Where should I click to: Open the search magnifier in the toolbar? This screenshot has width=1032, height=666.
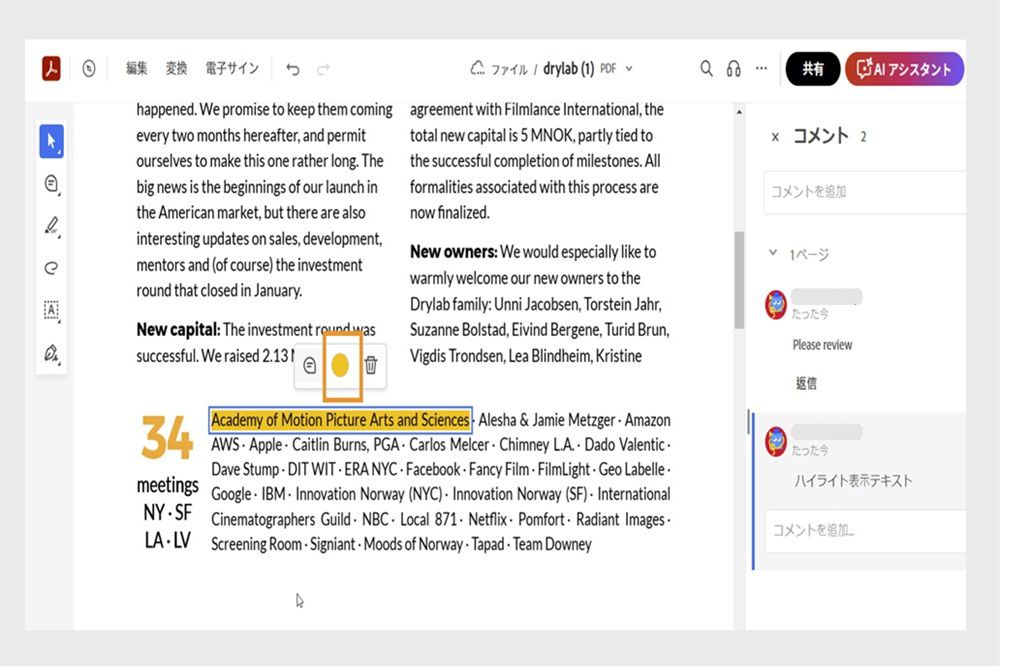[706, 68]
